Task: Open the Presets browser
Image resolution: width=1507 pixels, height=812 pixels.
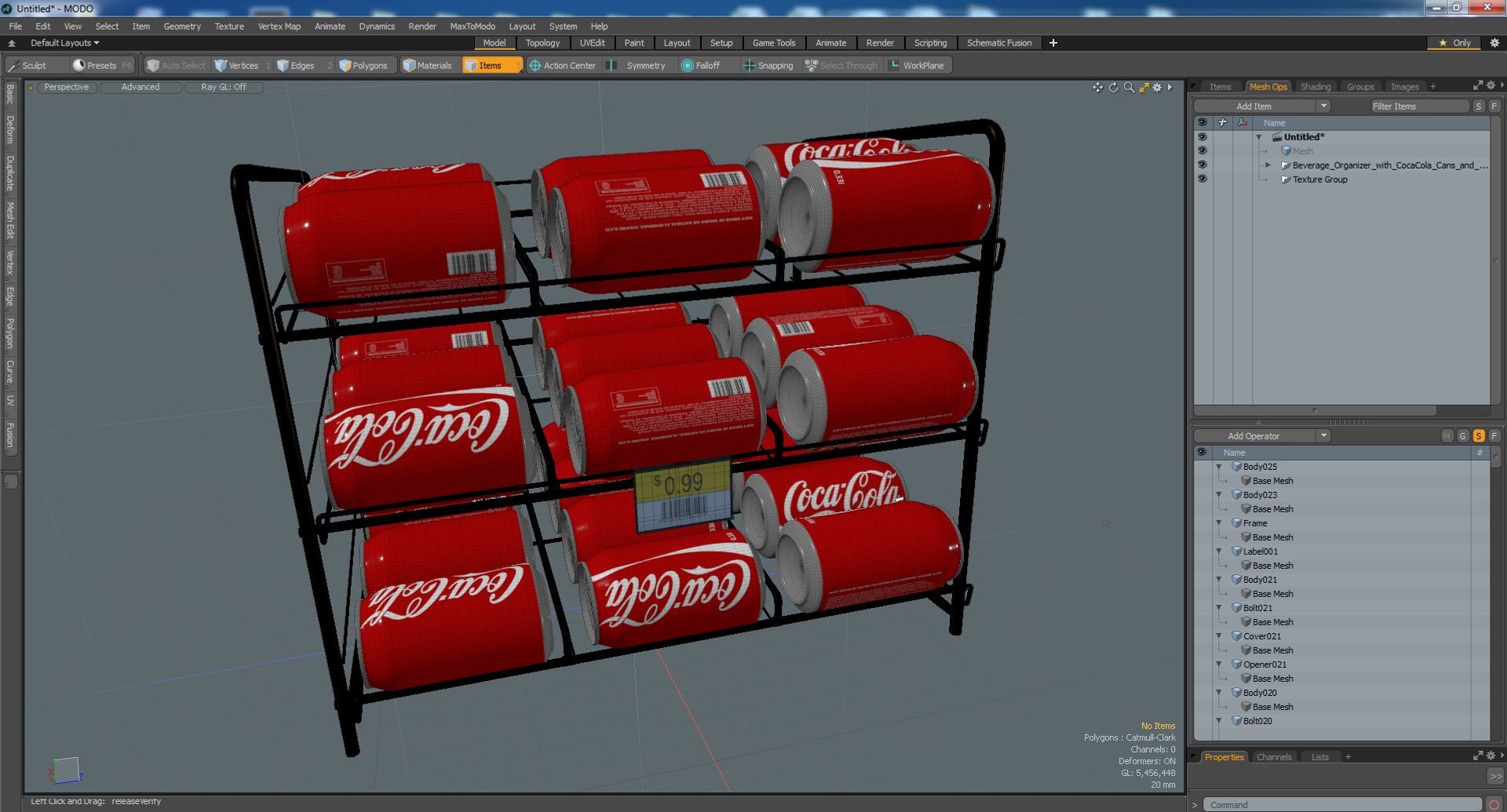Action: pyautogui.click(x=101, y=66)
